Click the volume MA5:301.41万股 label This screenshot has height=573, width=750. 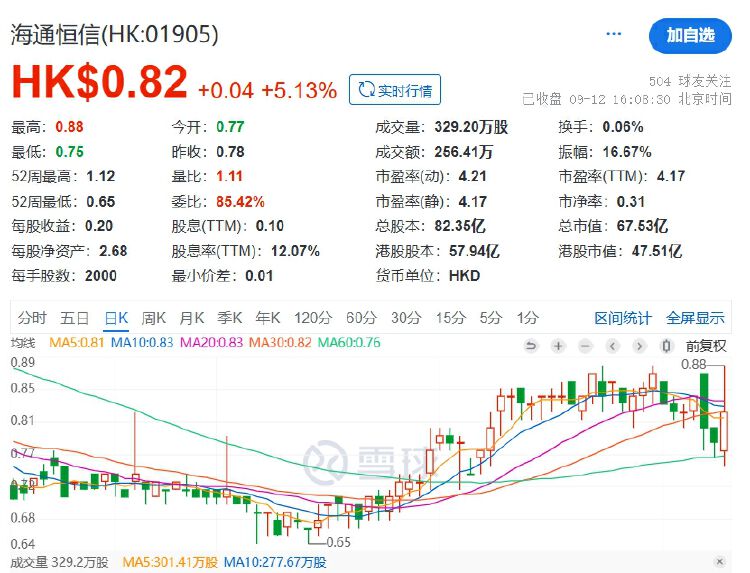click(170, 562)
